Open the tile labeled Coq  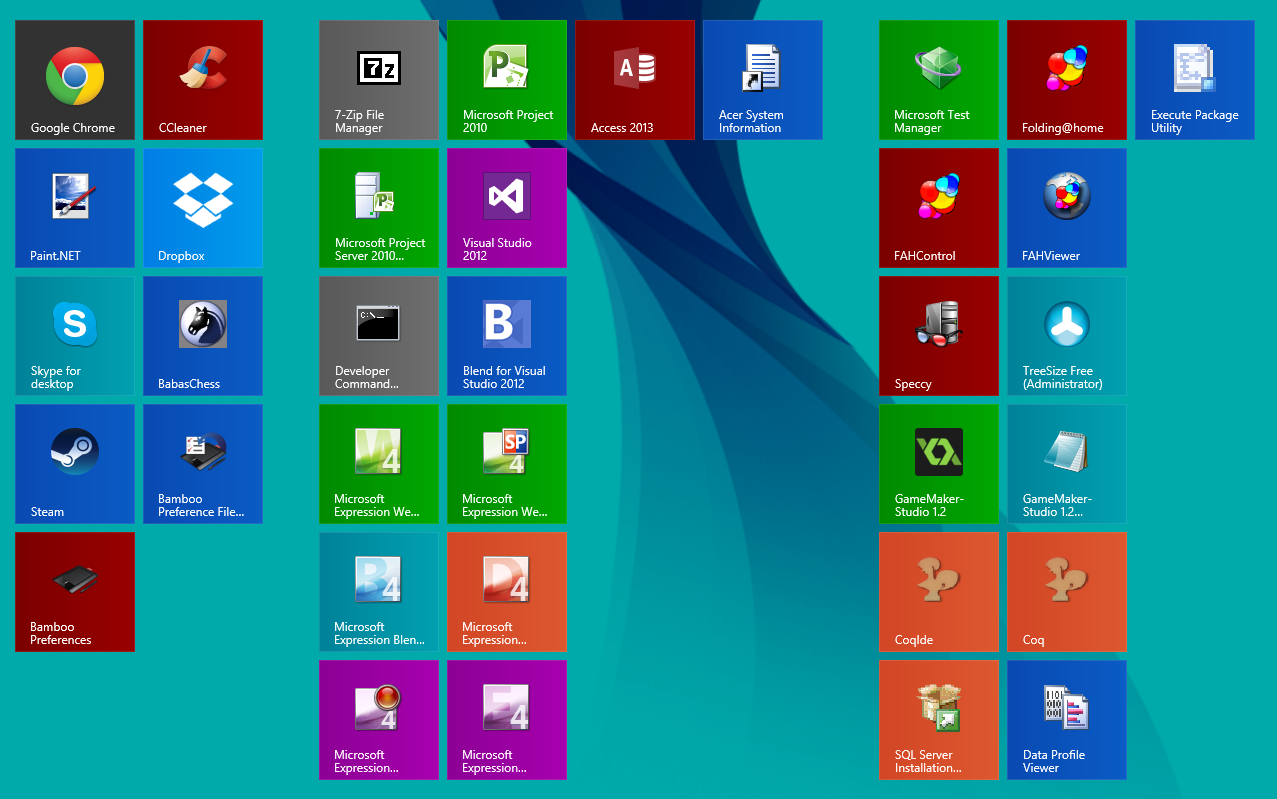click(1067, 592)
